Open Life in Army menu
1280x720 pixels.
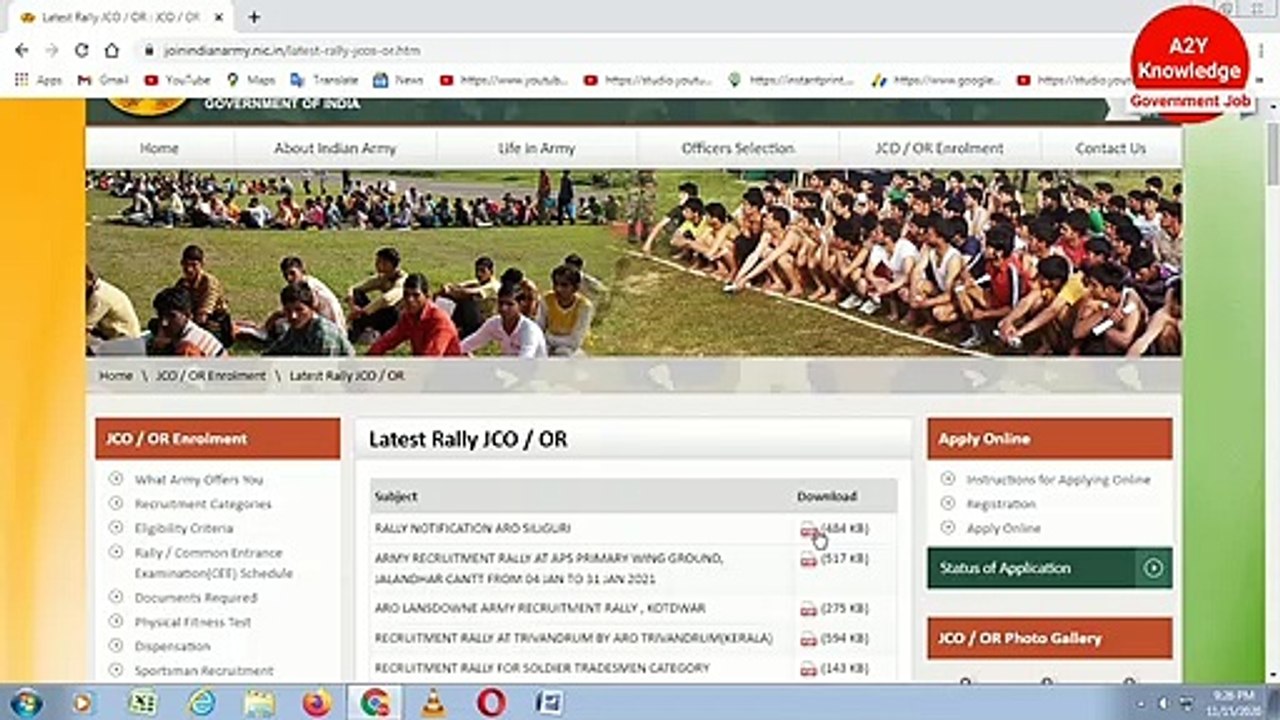537,148
